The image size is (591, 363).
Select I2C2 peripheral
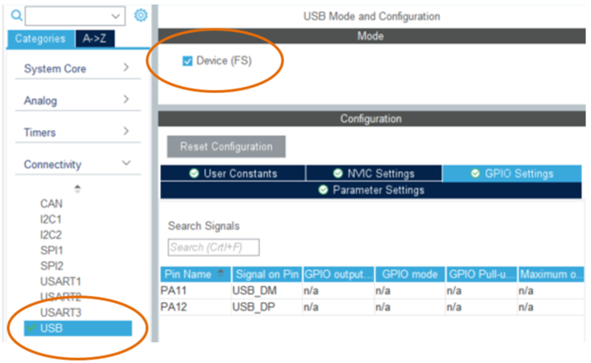click(x=51, y=235)
